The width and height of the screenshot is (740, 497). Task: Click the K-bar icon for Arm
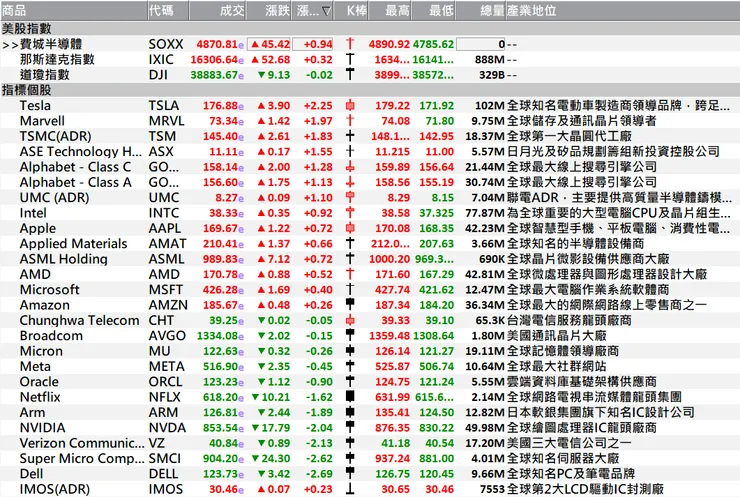click(x=350, y=412)
